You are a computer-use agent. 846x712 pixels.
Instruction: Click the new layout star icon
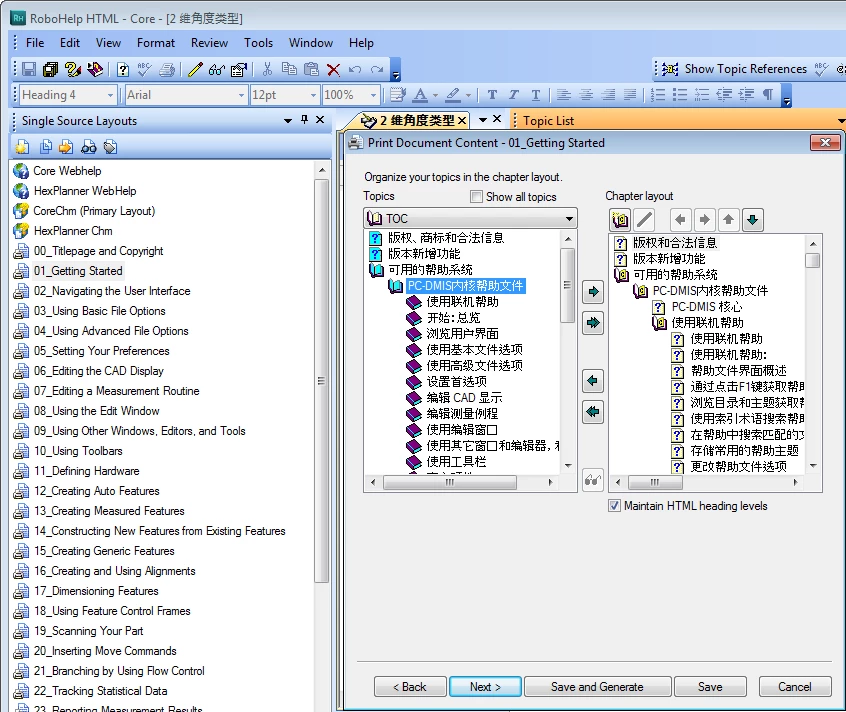22,147
